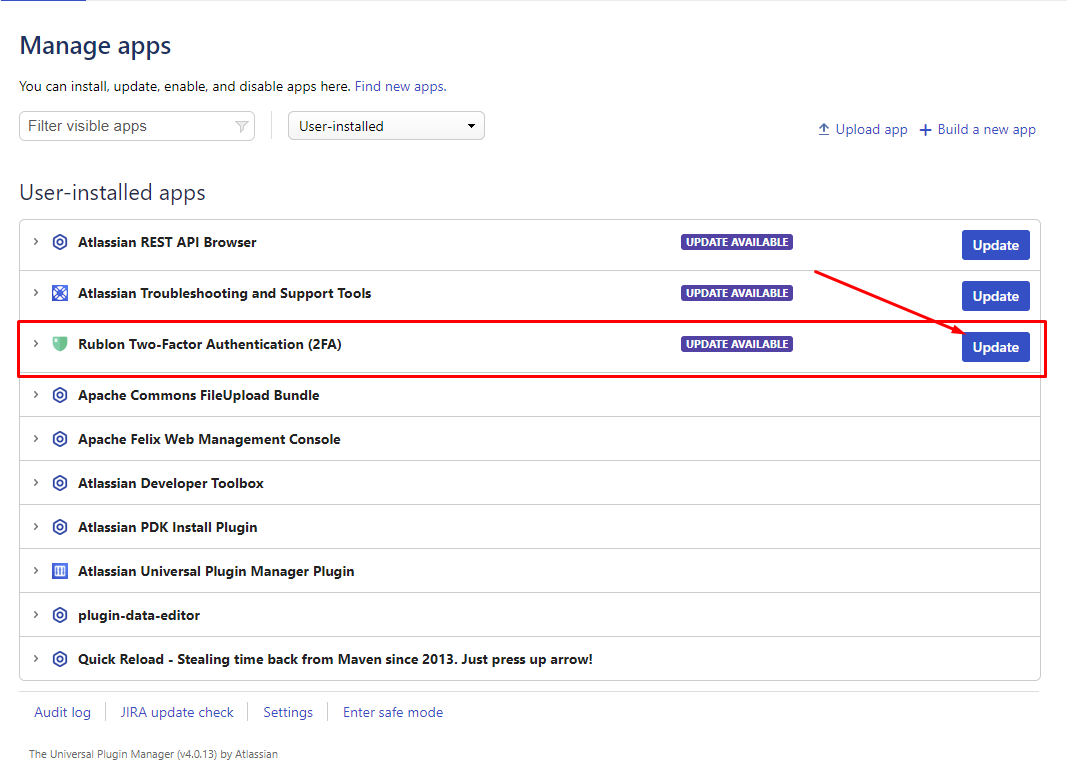This screenshot has height=780, width=1067.
Task: Click the plugin-data-editor app icon
Action: coord(60,615)
